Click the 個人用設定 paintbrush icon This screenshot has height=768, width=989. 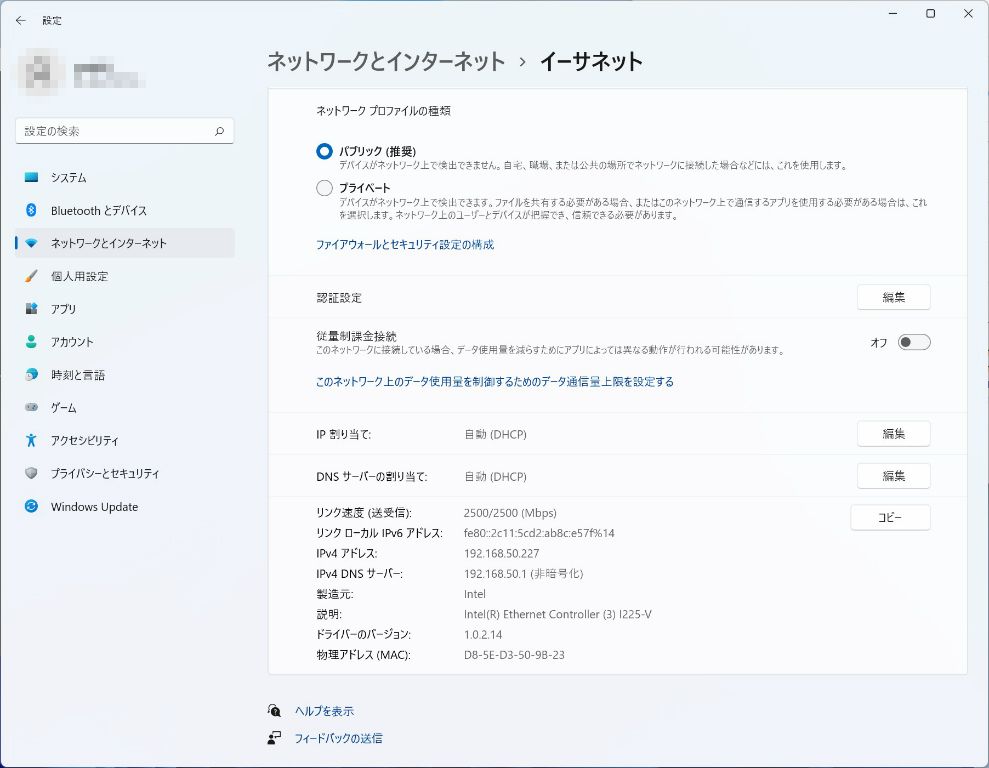(32, 277)
